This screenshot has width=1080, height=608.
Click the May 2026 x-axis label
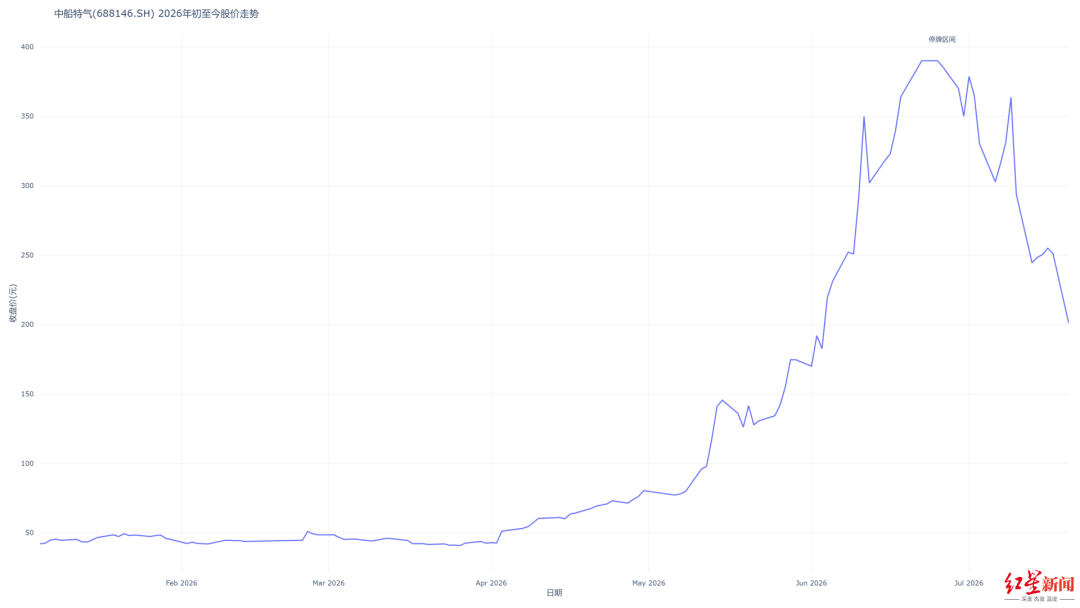(x=649, y=583)
